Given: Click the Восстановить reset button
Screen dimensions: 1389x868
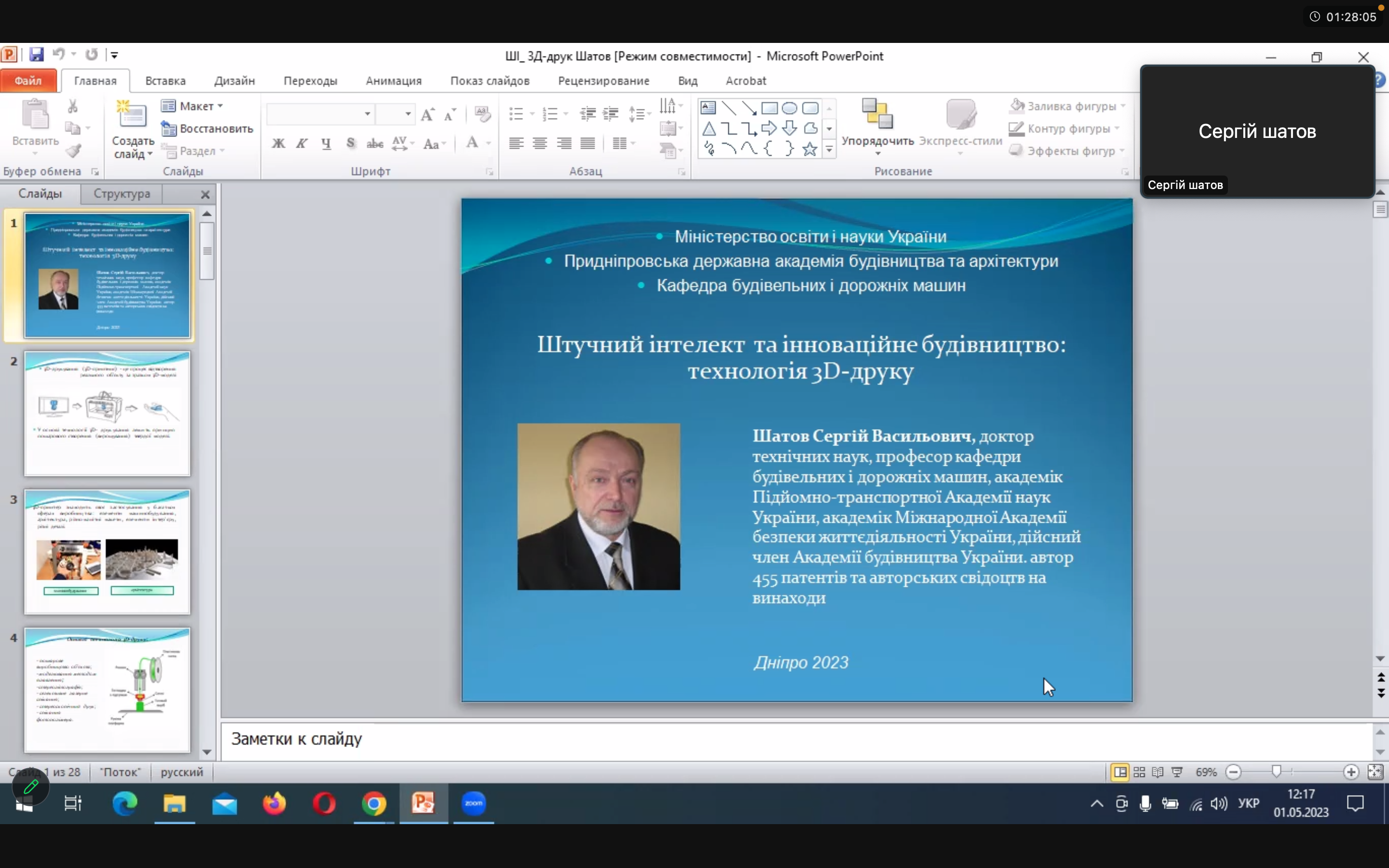Looking at the screenshot, I should (x=207, y=129).
